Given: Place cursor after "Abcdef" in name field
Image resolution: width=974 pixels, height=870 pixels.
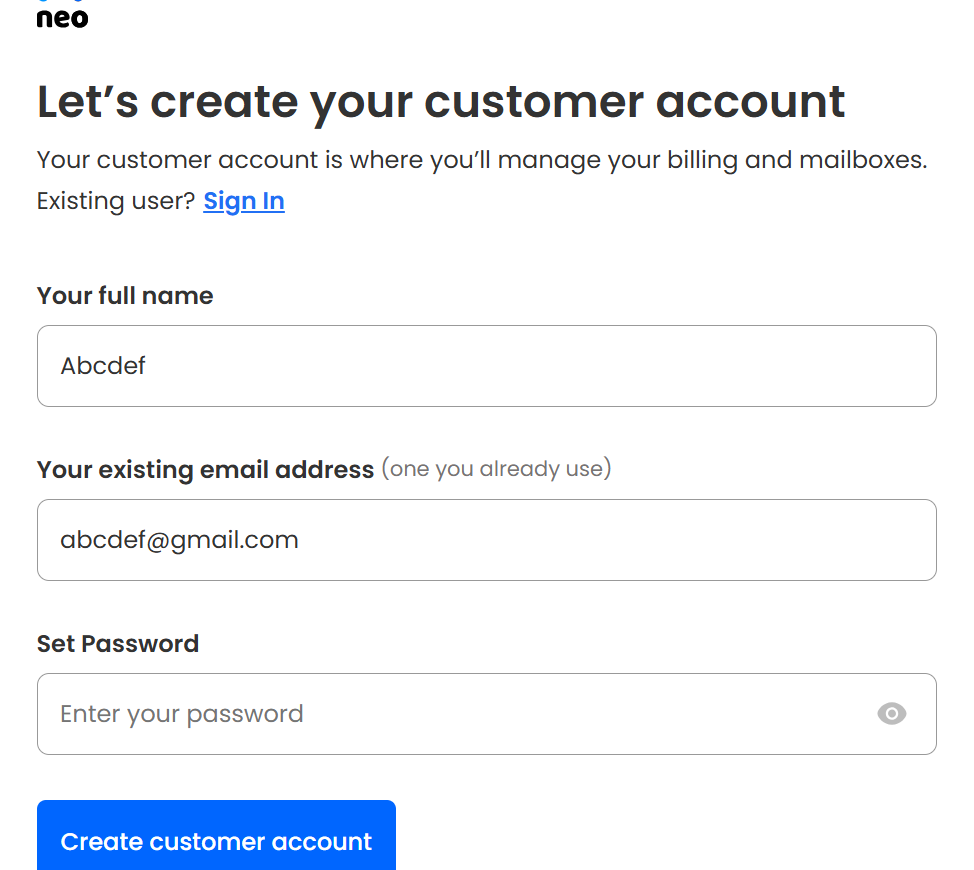Looking at the screenshot, I should click(147, 366).
